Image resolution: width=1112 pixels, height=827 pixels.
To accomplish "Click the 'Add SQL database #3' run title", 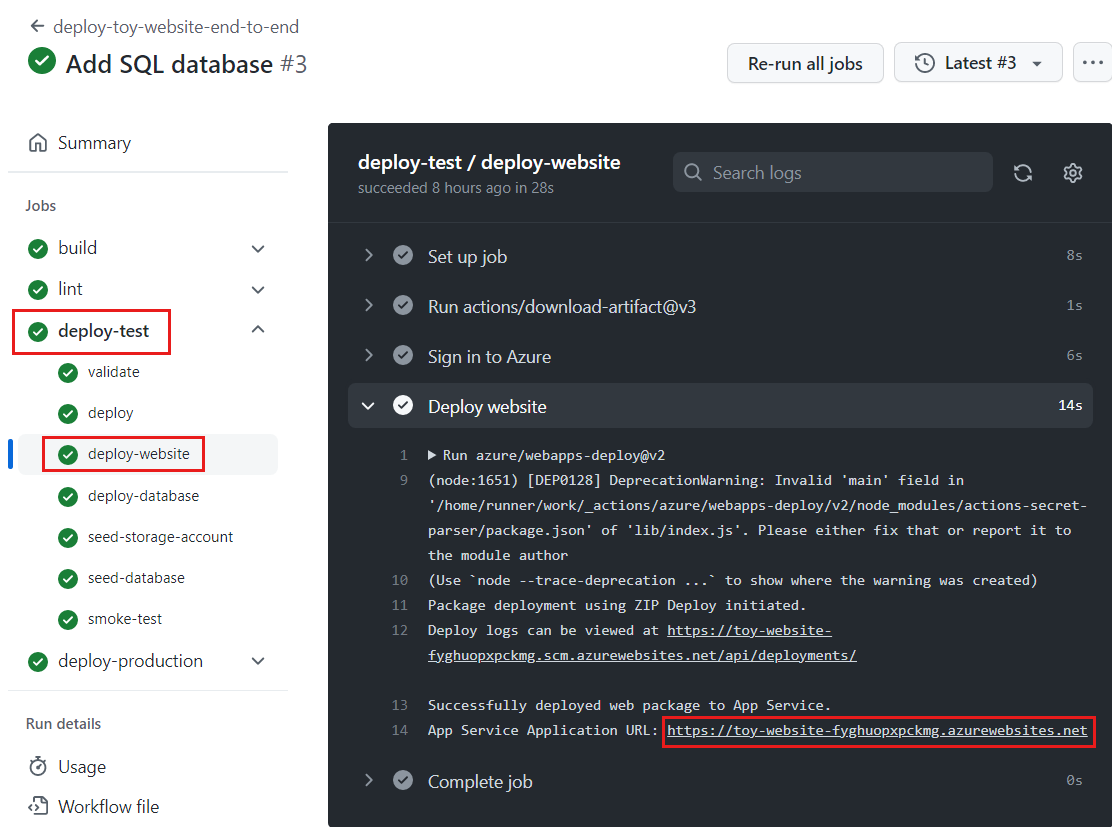I will (x=187, y=65).
